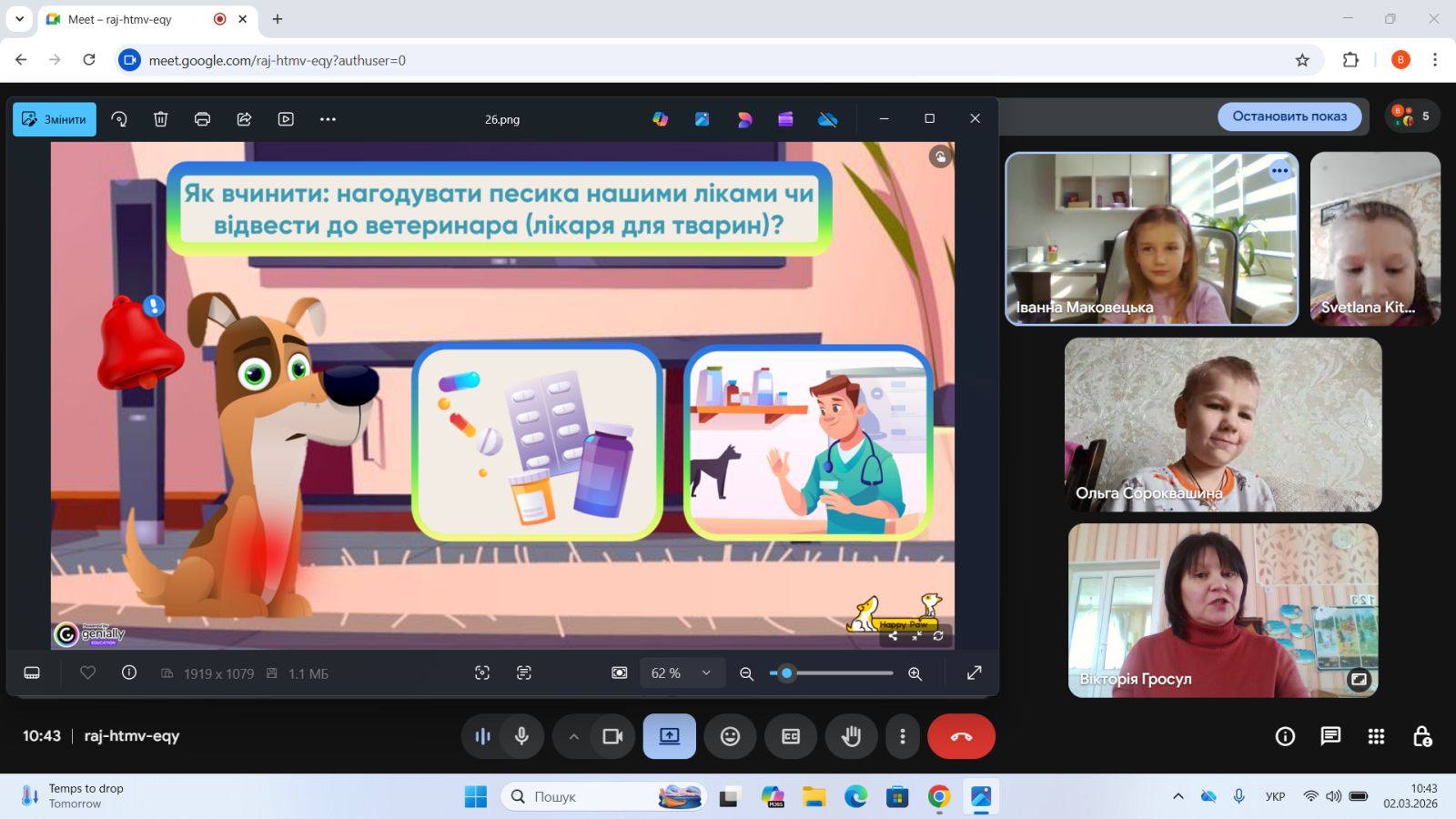Send a reaction emoji in Meet
1456x819 pixels.
(x=730, y=736)
